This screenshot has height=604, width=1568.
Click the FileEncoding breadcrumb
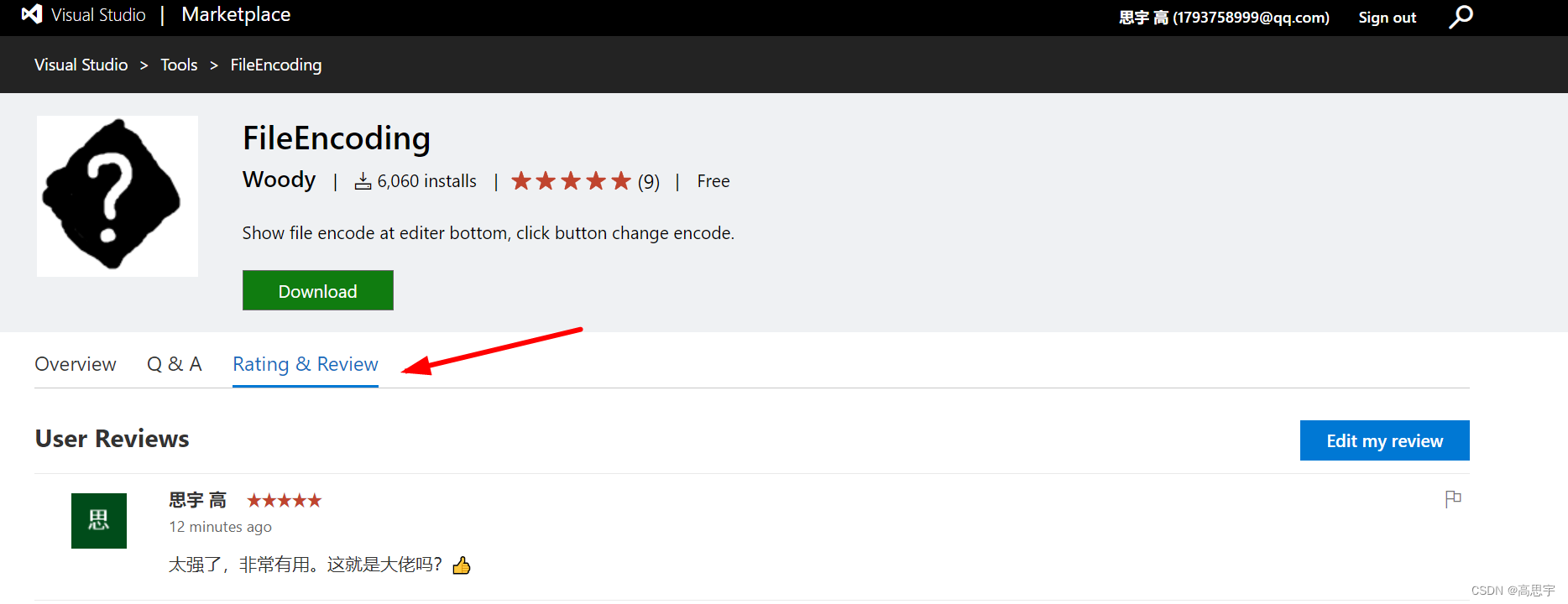coord(276,65)
